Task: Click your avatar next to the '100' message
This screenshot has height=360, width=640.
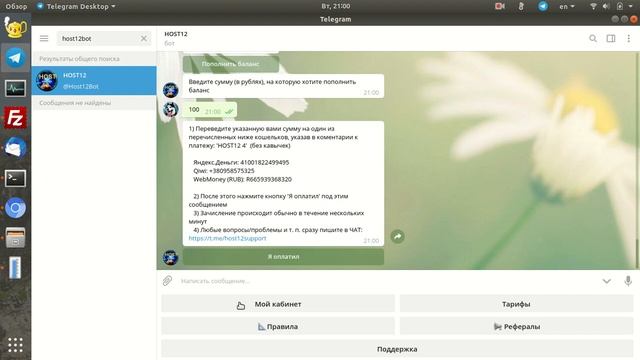Action: [170, 109]
